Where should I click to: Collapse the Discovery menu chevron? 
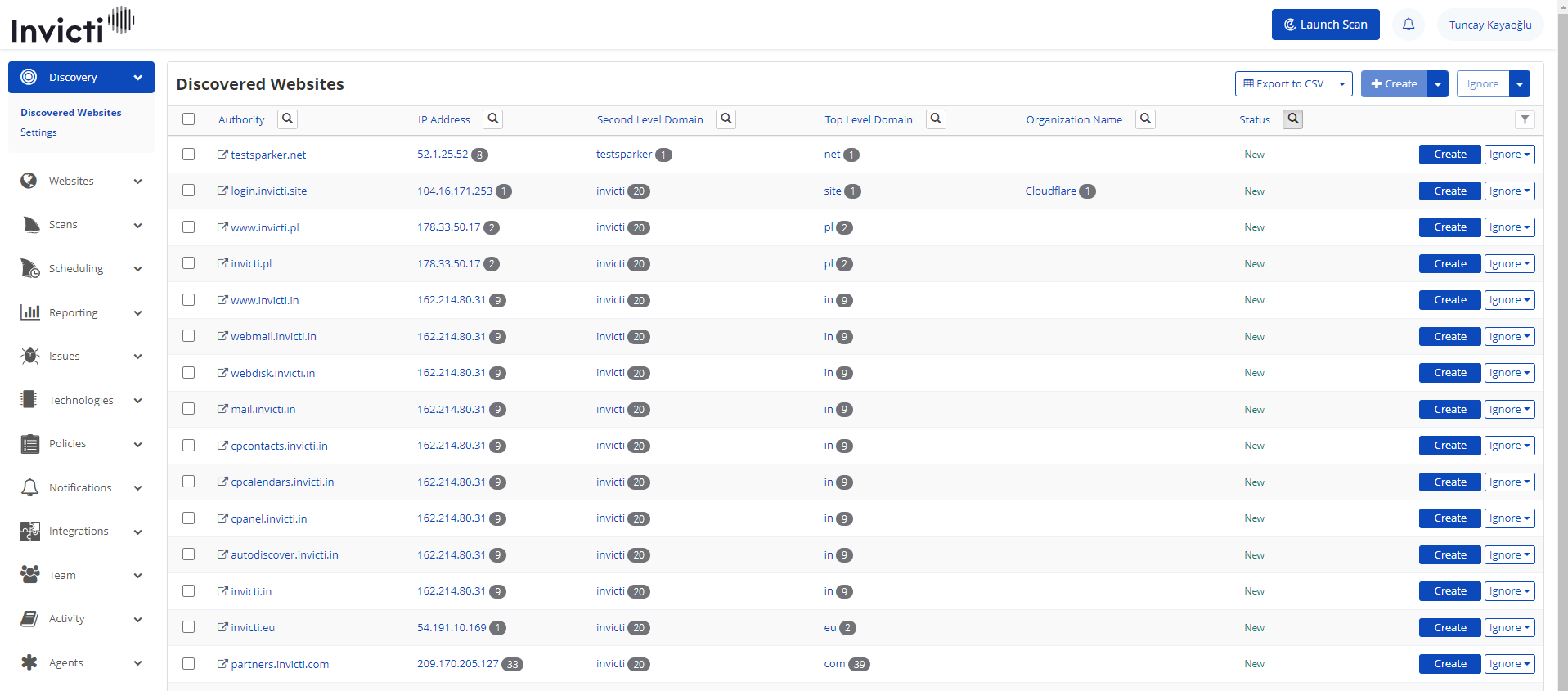point(138,78)
